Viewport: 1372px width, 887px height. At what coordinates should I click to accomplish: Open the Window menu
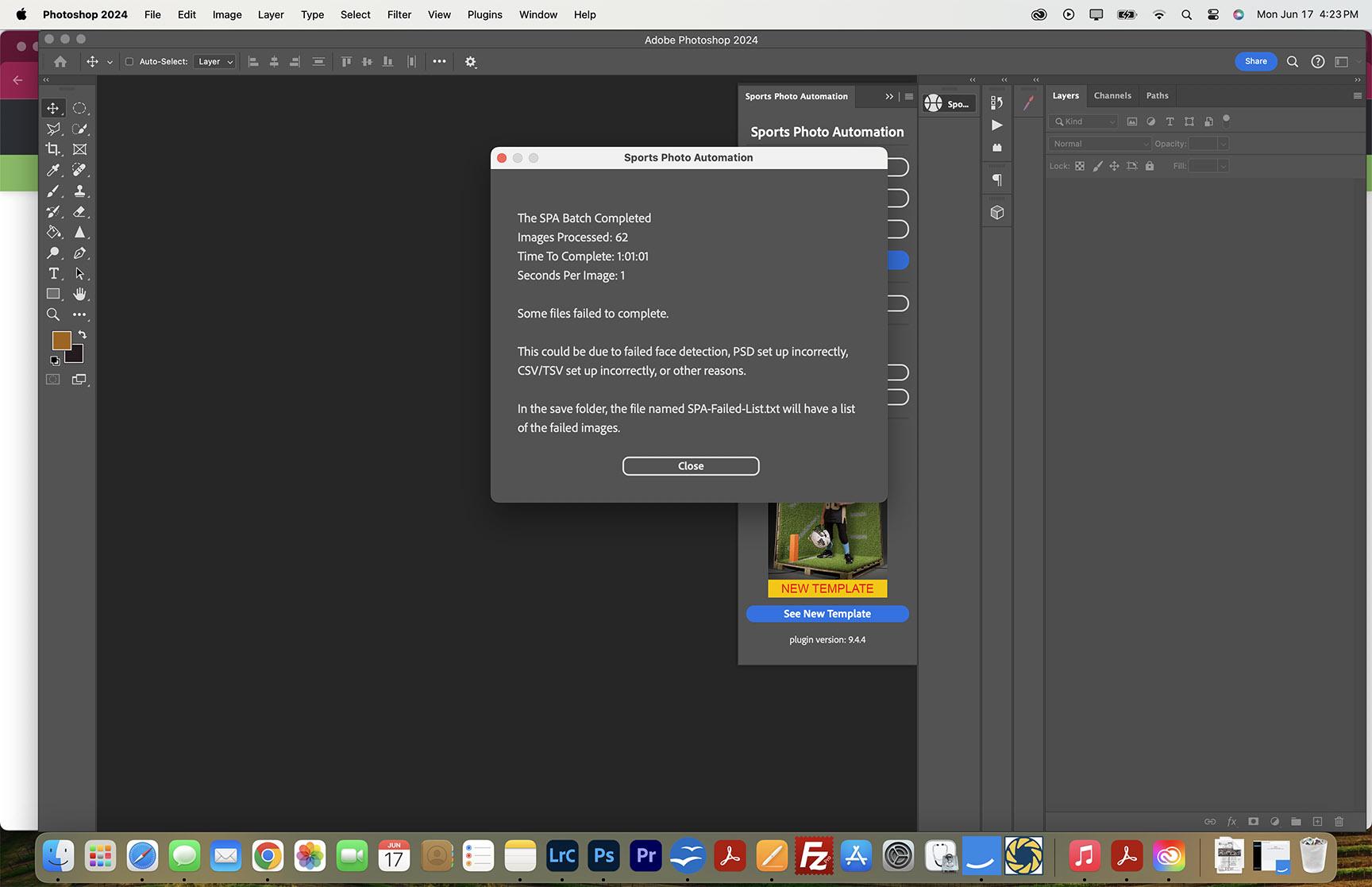pyautogui.click(x=538, y=14)
